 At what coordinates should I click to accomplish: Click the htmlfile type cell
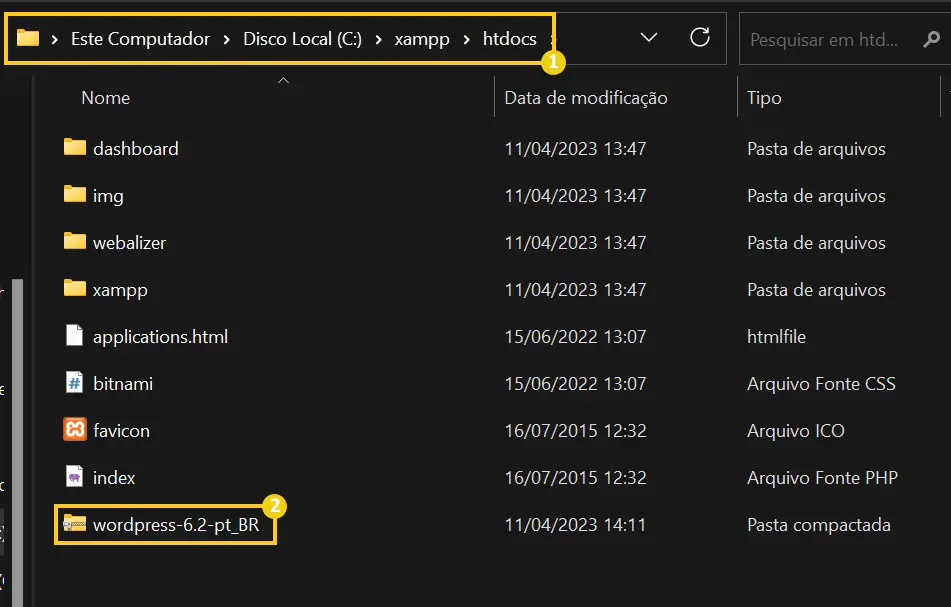pyautogui.click(x=776, y=337)
